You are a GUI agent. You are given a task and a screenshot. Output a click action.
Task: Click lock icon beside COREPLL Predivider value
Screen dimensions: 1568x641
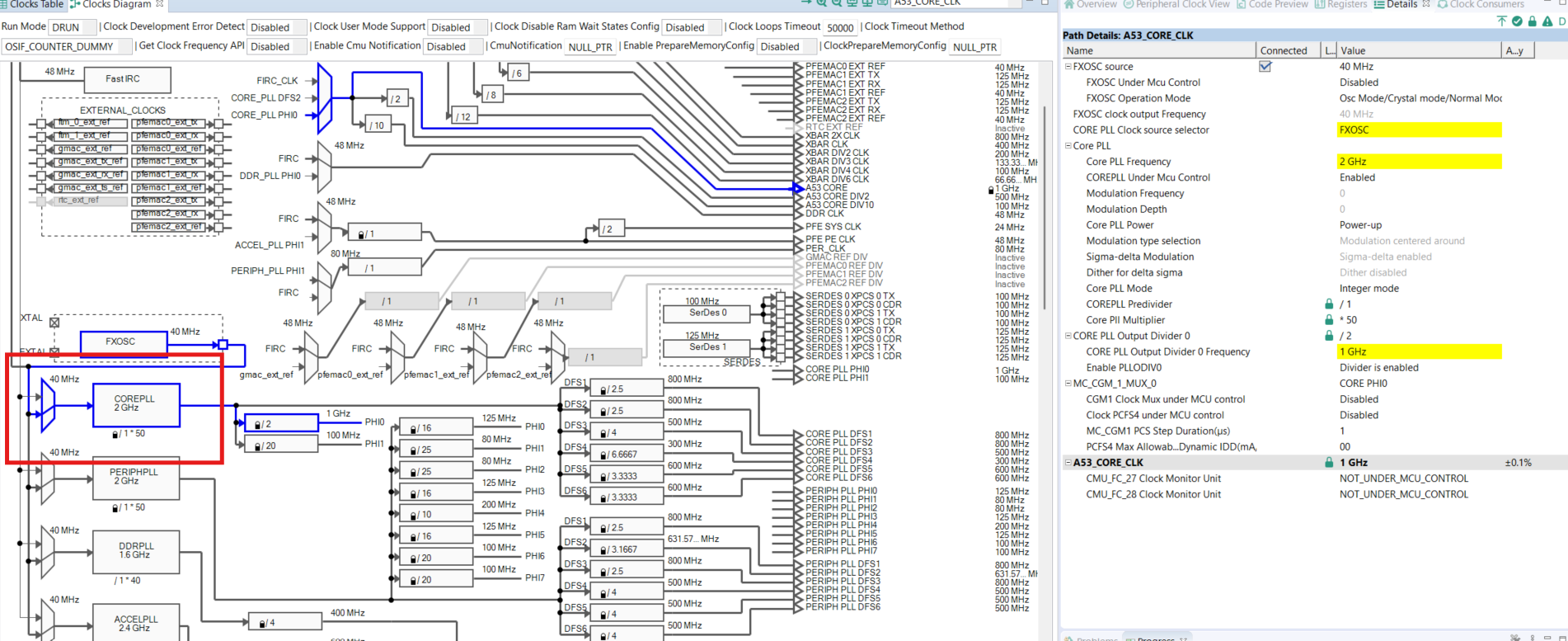(1329, 304)
